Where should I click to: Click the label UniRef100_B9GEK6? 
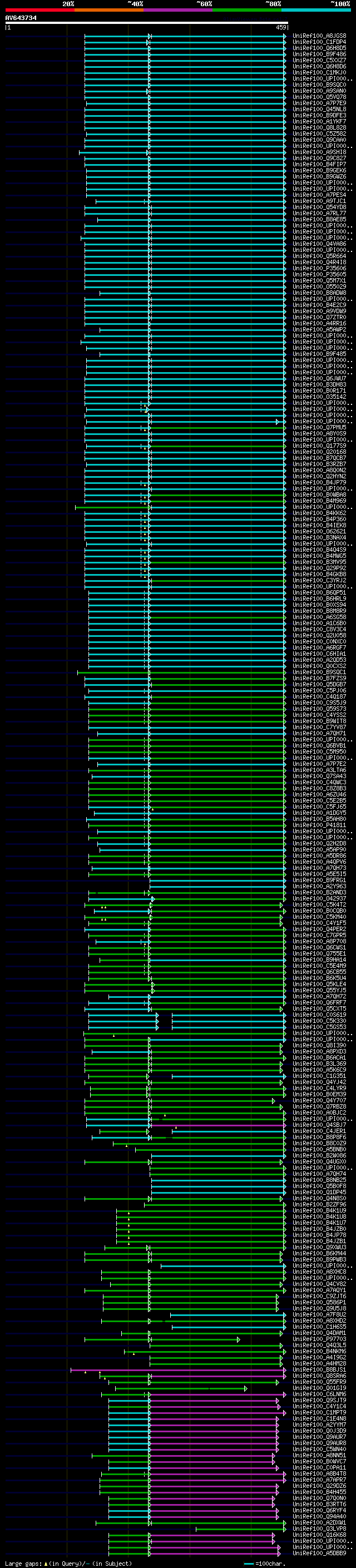point(319,170)
